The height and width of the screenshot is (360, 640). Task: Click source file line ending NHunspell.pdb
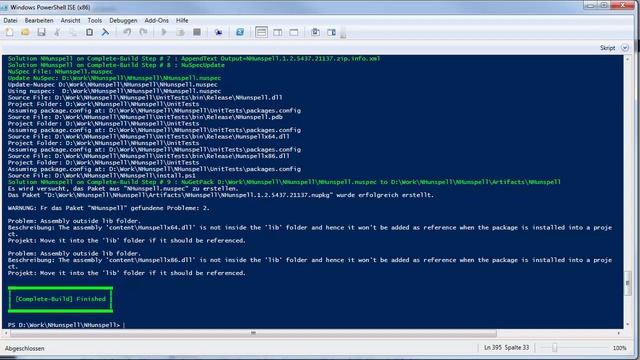point(145,117)
